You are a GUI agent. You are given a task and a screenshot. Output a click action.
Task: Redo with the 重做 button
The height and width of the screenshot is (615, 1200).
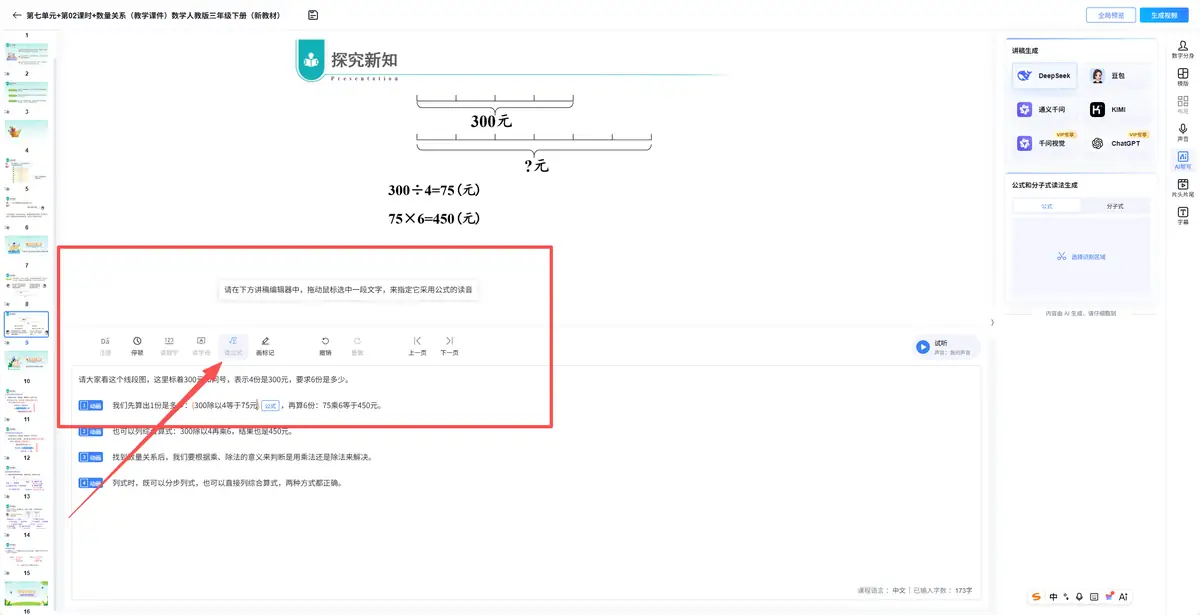pyautogui.click(x=357, y=346)
